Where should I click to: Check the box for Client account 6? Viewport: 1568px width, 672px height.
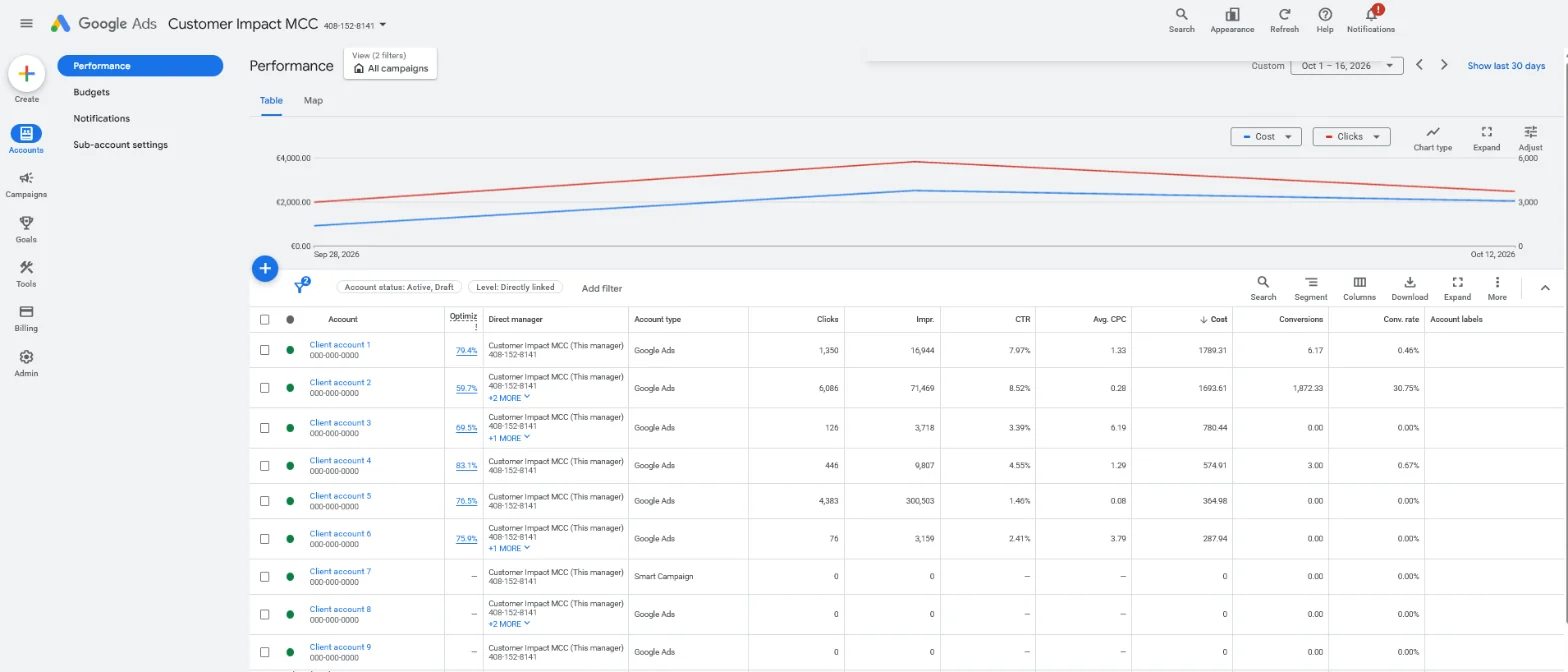click(x=264, y=539)
